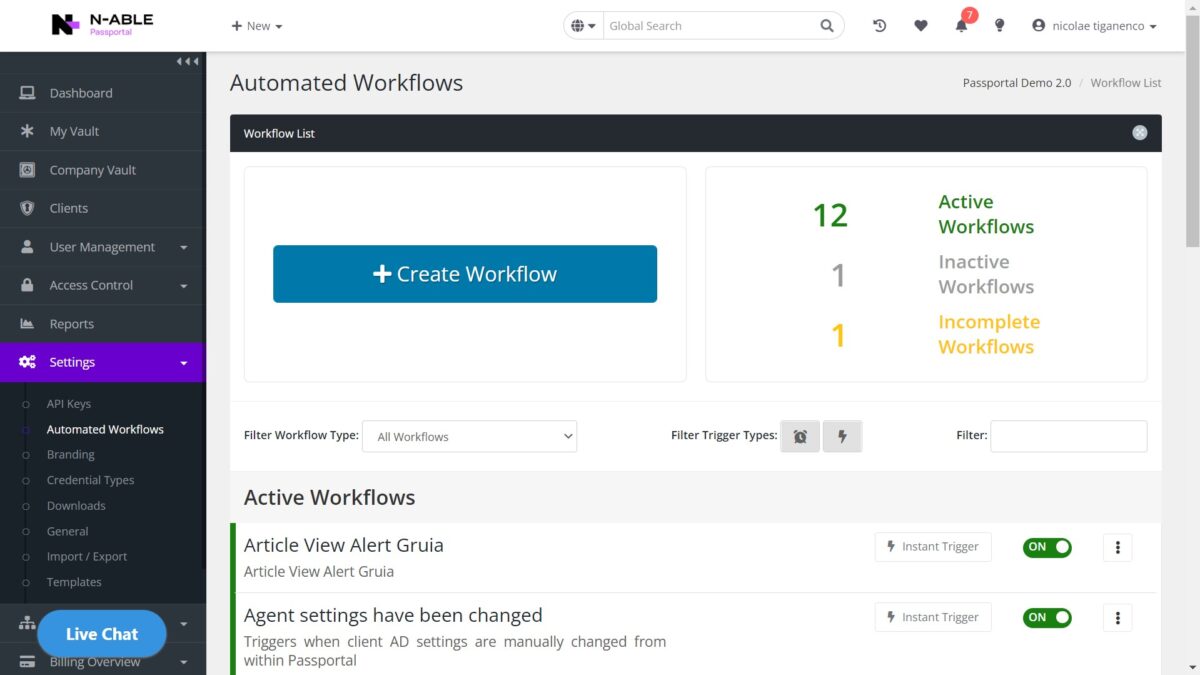Image resolution: width=1200 pixels, height=675 pixels.
Task: Open Branding settings
Action: [70, 454]
